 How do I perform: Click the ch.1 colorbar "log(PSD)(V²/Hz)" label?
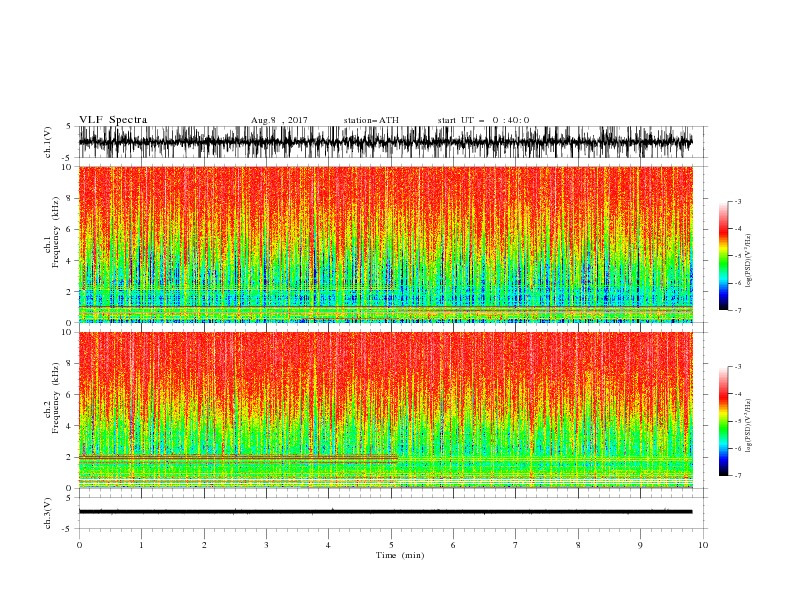pyautogui.click(x=749, y=261)
